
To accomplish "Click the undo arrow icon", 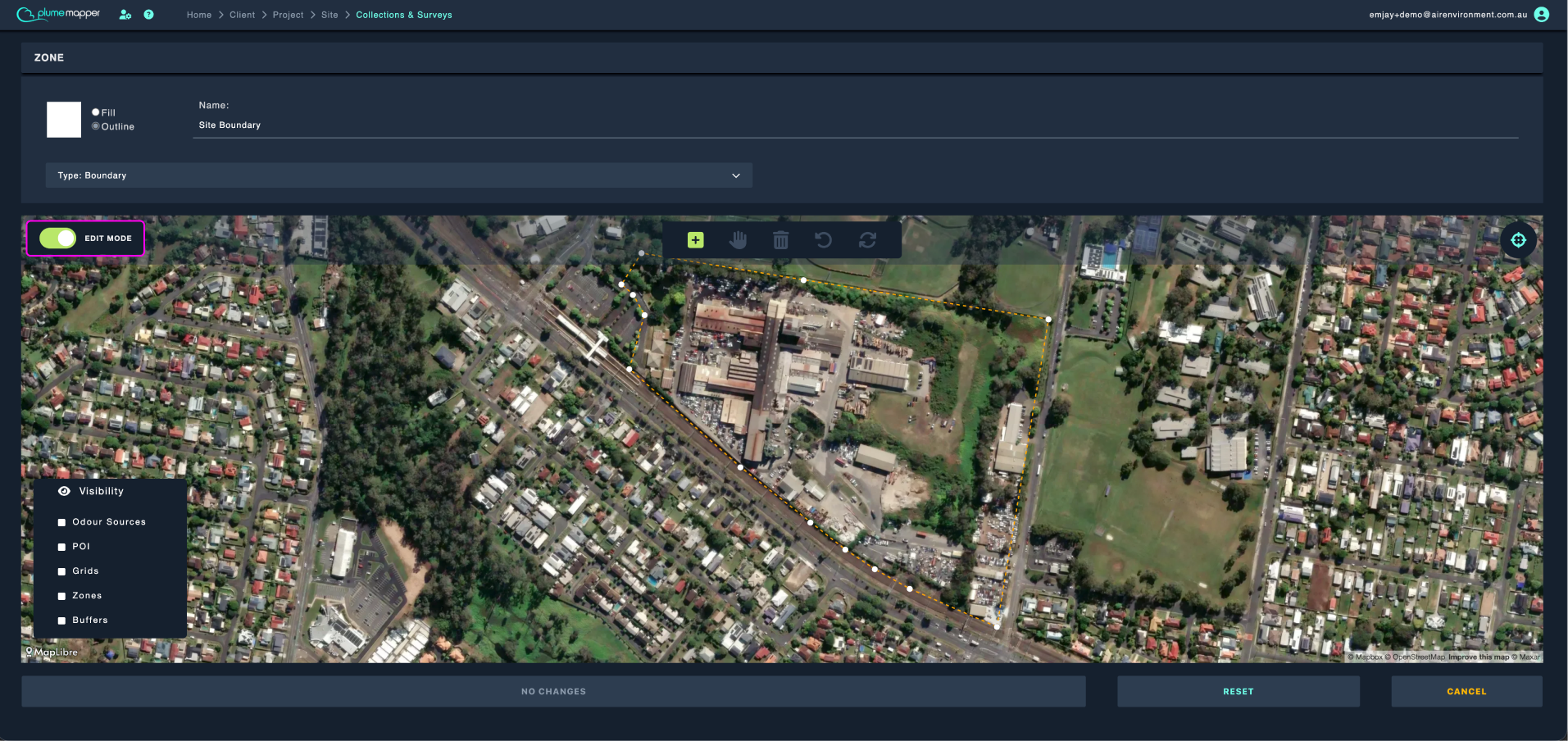I will coord(824,240).
